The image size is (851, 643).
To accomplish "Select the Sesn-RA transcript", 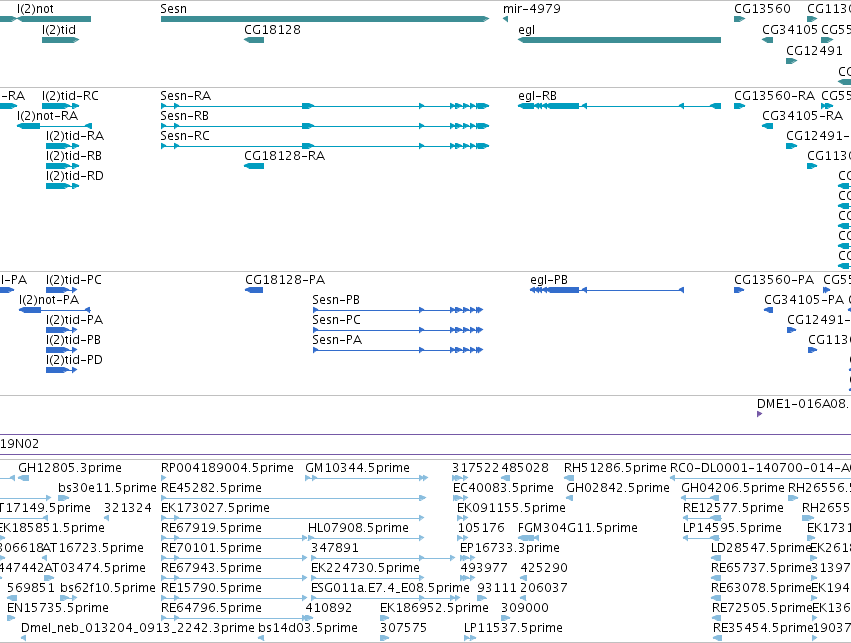I will (x=325, y=106).
